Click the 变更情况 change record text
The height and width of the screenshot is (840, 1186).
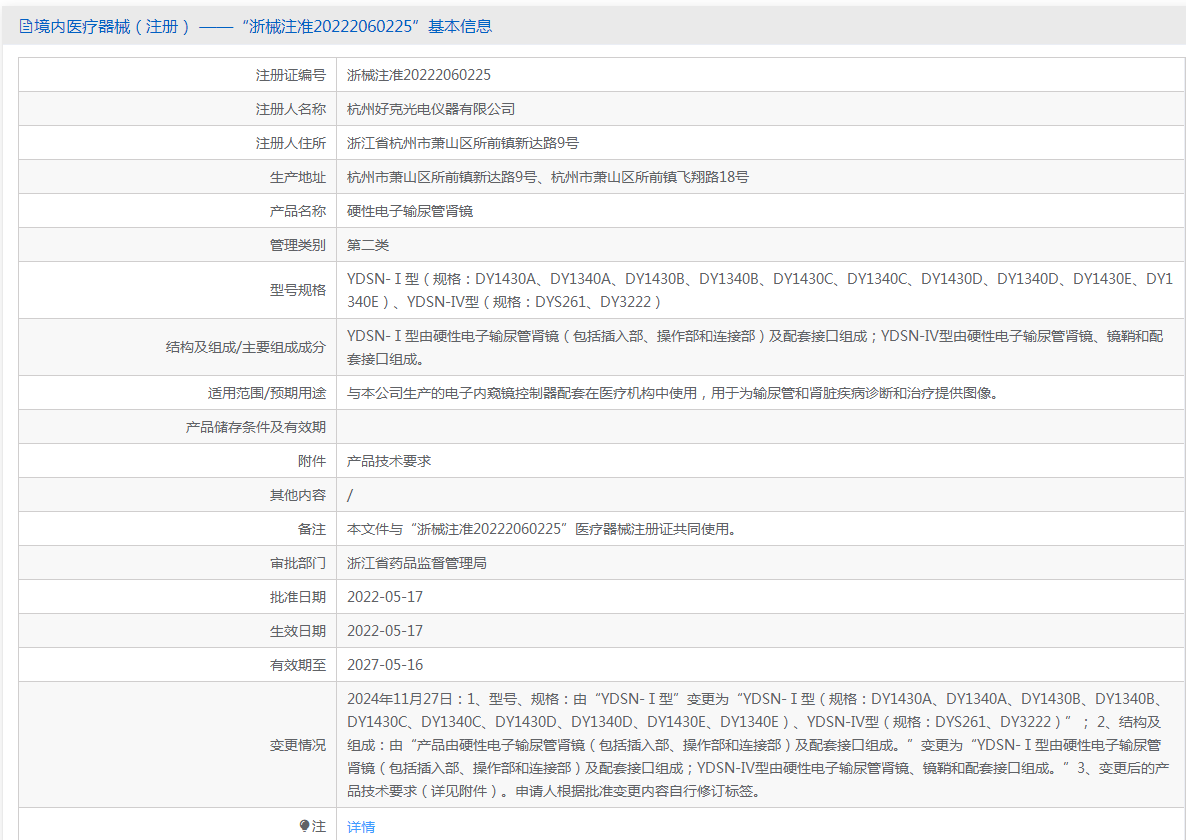click(755, 745)
